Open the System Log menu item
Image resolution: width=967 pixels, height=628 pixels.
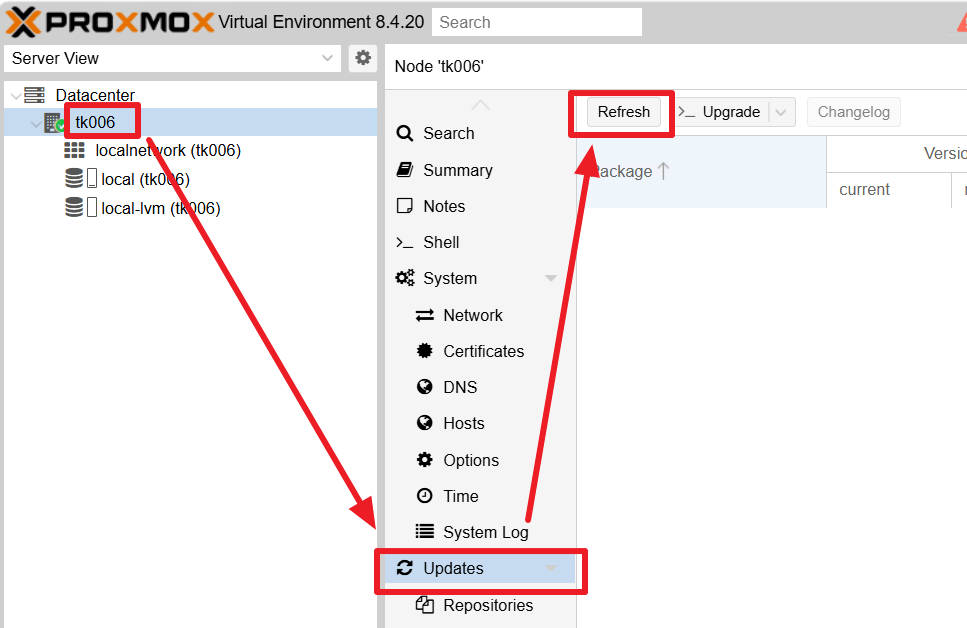click(x=480, y=532)
